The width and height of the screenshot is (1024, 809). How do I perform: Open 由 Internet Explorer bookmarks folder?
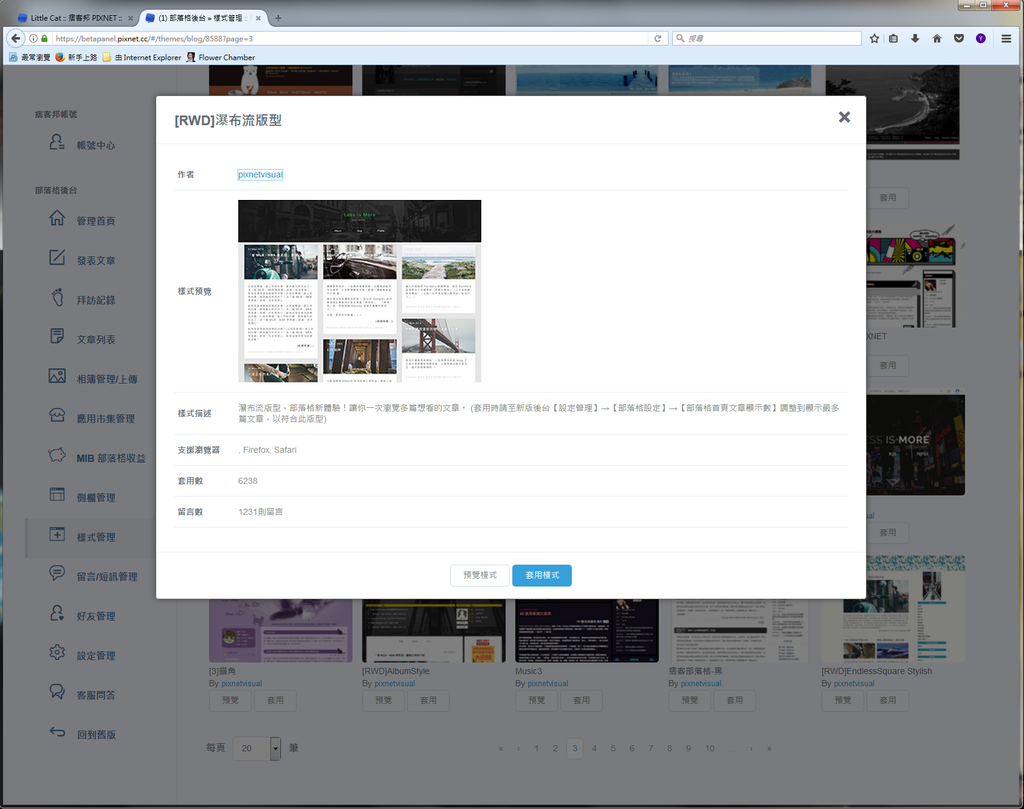click(142, 57)
